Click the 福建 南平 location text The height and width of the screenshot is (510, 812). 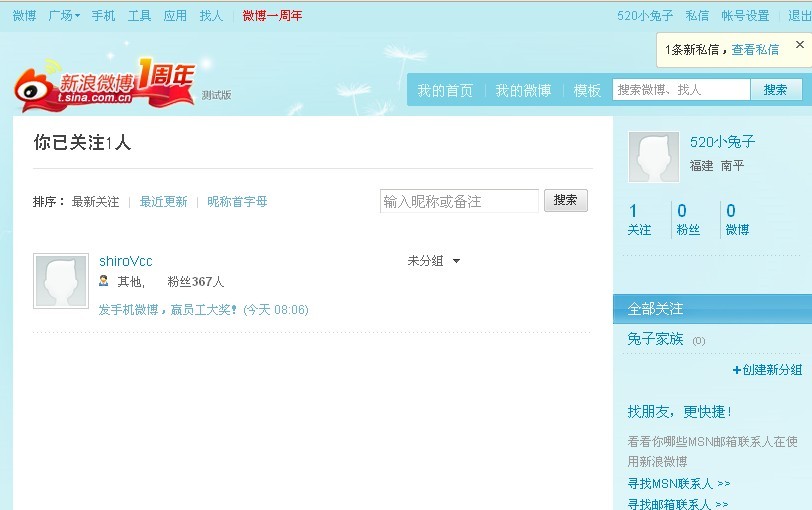click(717, 166)
